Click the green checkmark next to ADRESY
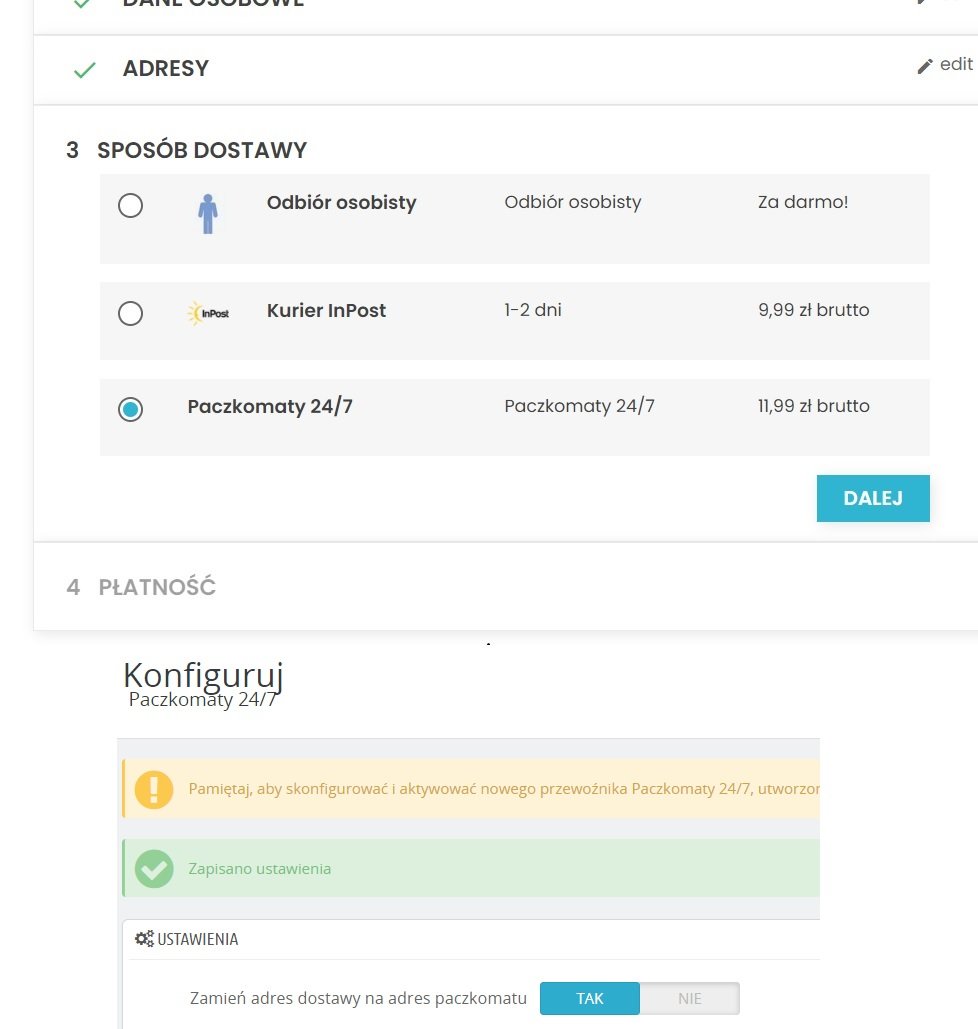Viewport: 978px width, 1029px height. [x=85, y=70]
